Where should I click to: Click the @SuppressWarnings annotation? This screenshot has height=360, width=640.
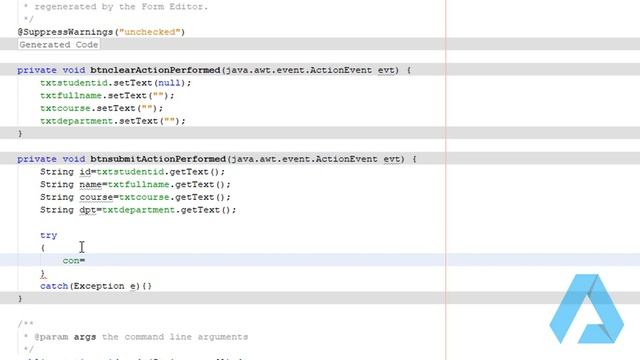click(101, 32)
